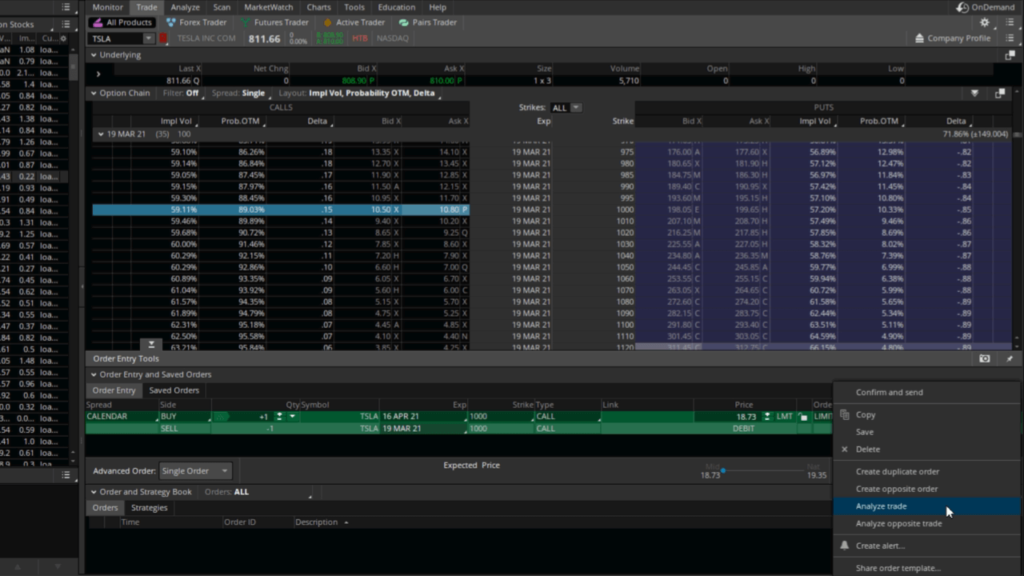Click the order price lock icon
The height and width of the screenshot is (576, 1024).
click(x=803, y=417)
